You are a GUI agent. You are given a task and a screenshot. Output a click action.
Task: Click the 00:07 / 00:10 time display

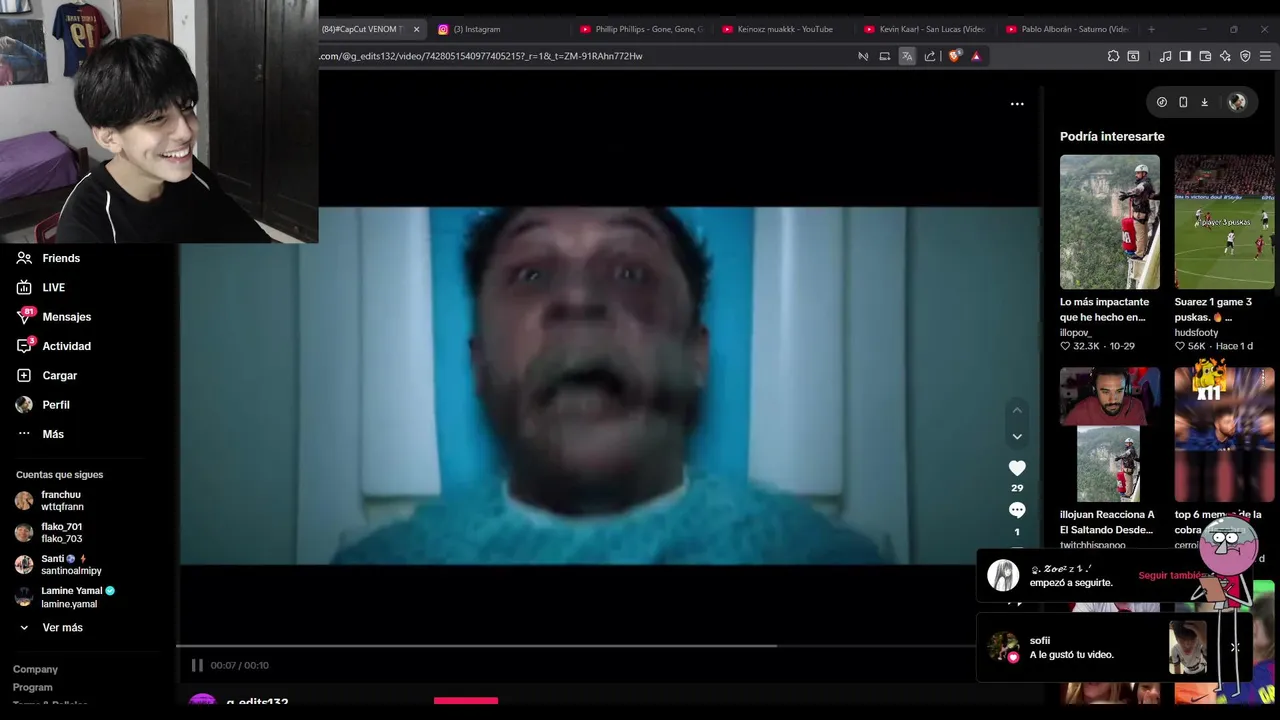pyautogui.click(x=239, y=665)
